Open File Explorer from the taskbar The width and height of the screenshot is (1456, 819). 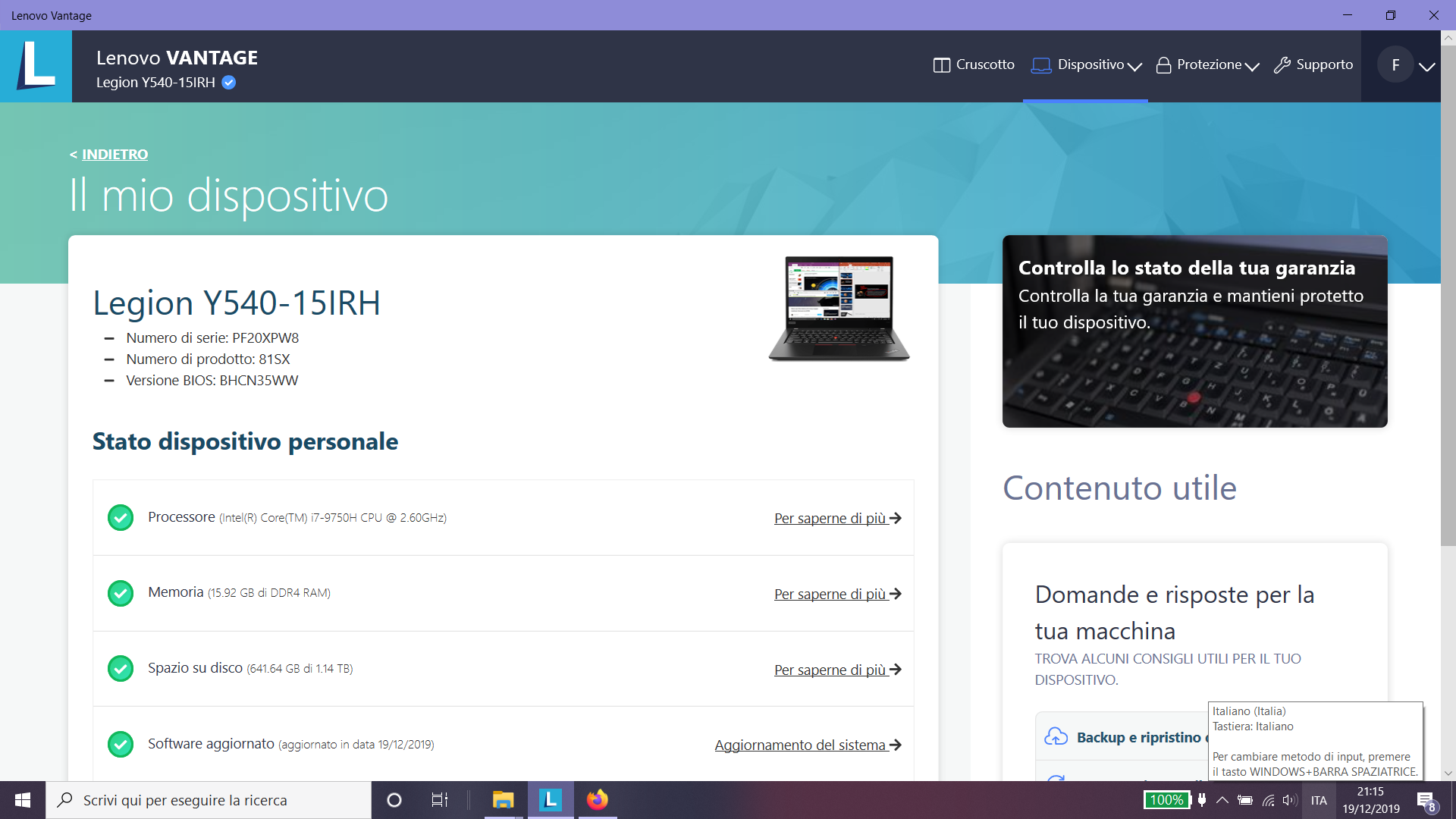[503, 800]
